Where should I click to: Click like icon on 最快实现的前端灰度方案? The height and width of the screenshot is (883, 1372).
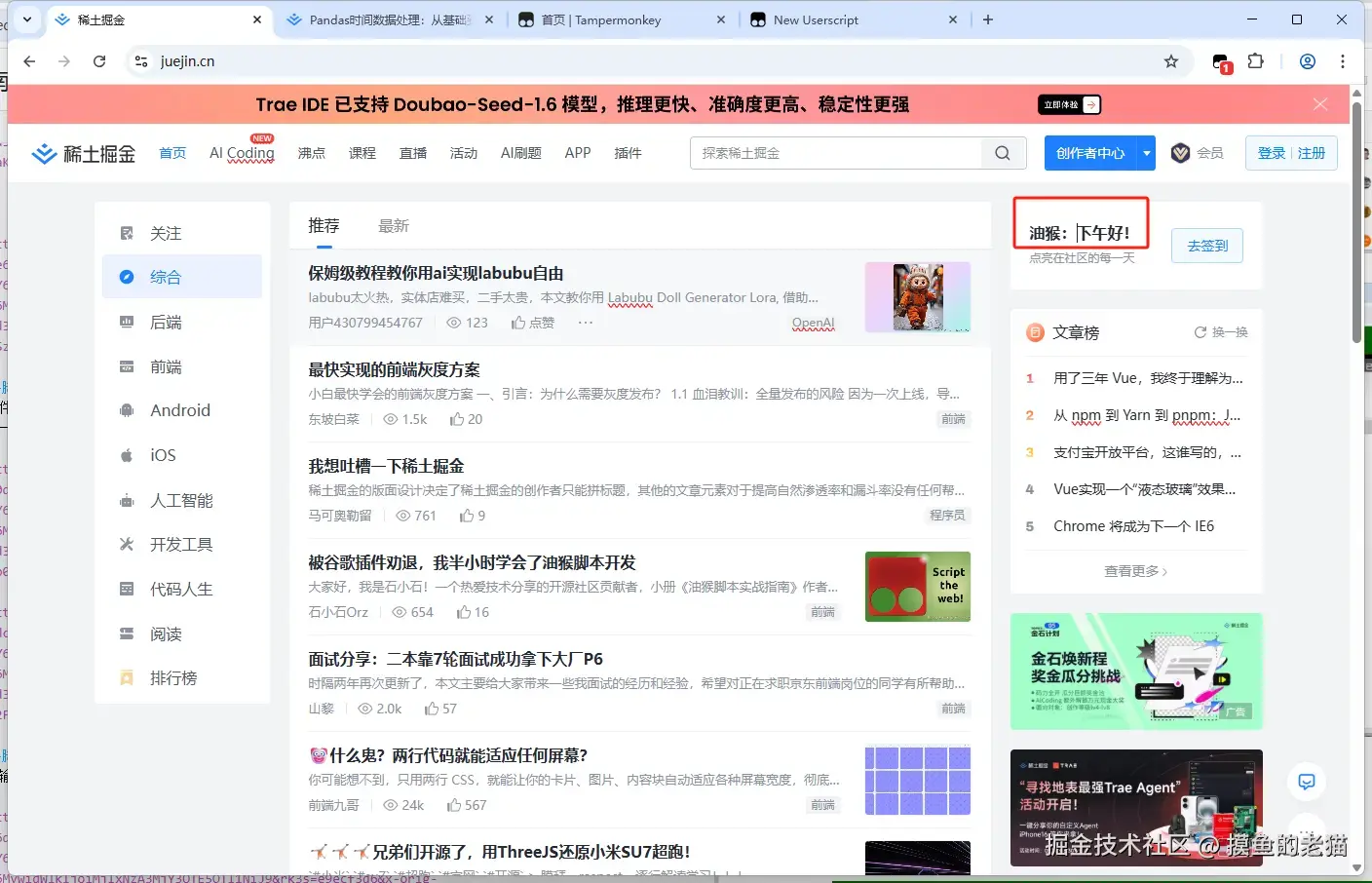point(457,419)
